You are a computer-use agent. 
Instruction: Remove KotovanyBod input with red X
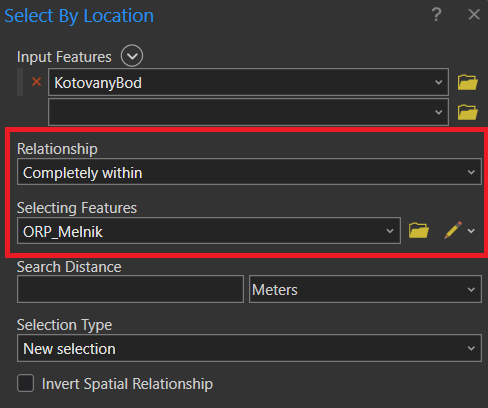coord(36,82)
